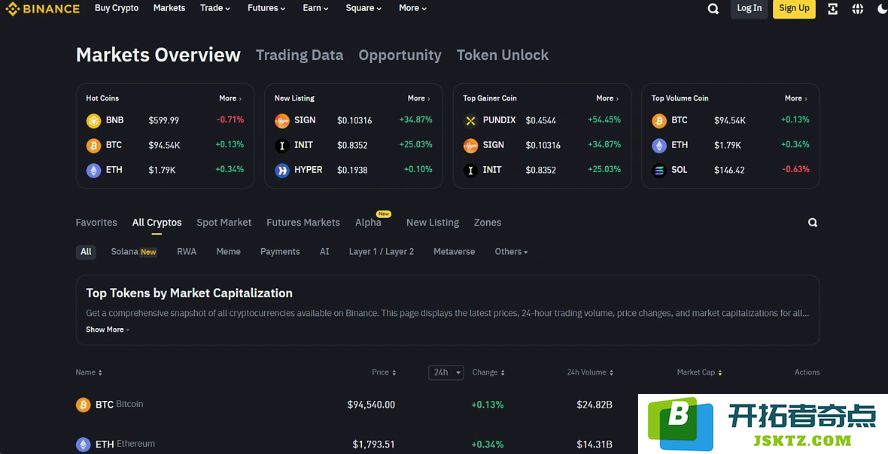Sort by Price column arrows
The image size is (888, 454).
[394, 372]
